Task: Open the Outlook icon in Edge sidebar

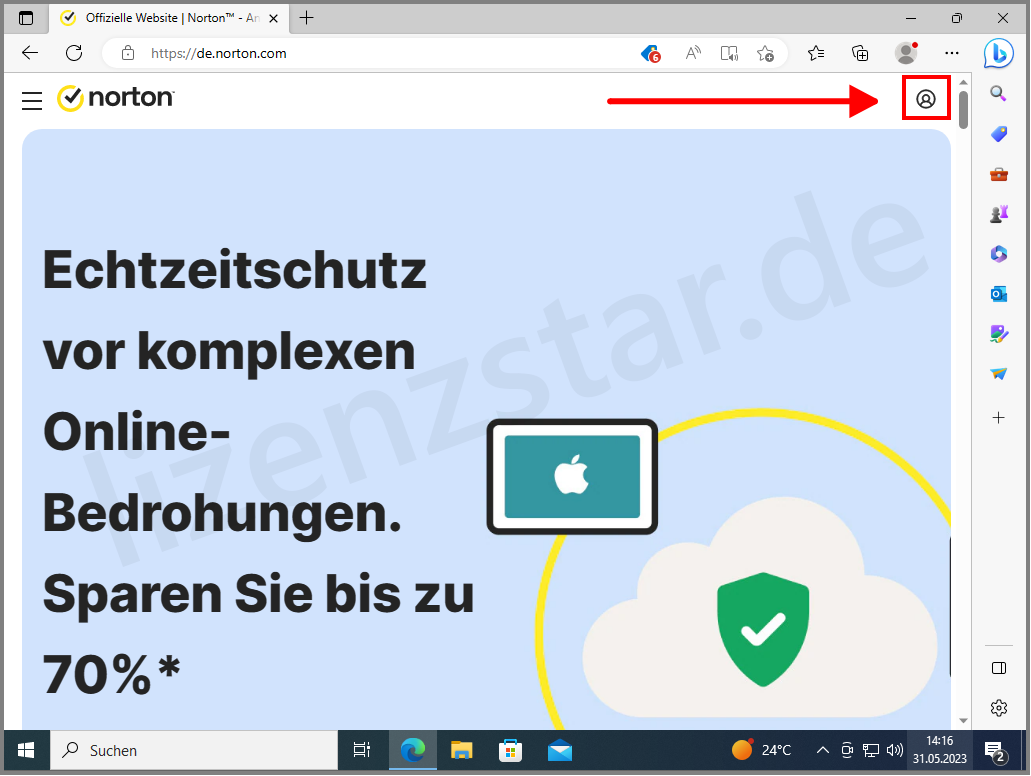Action: point(998,294)
